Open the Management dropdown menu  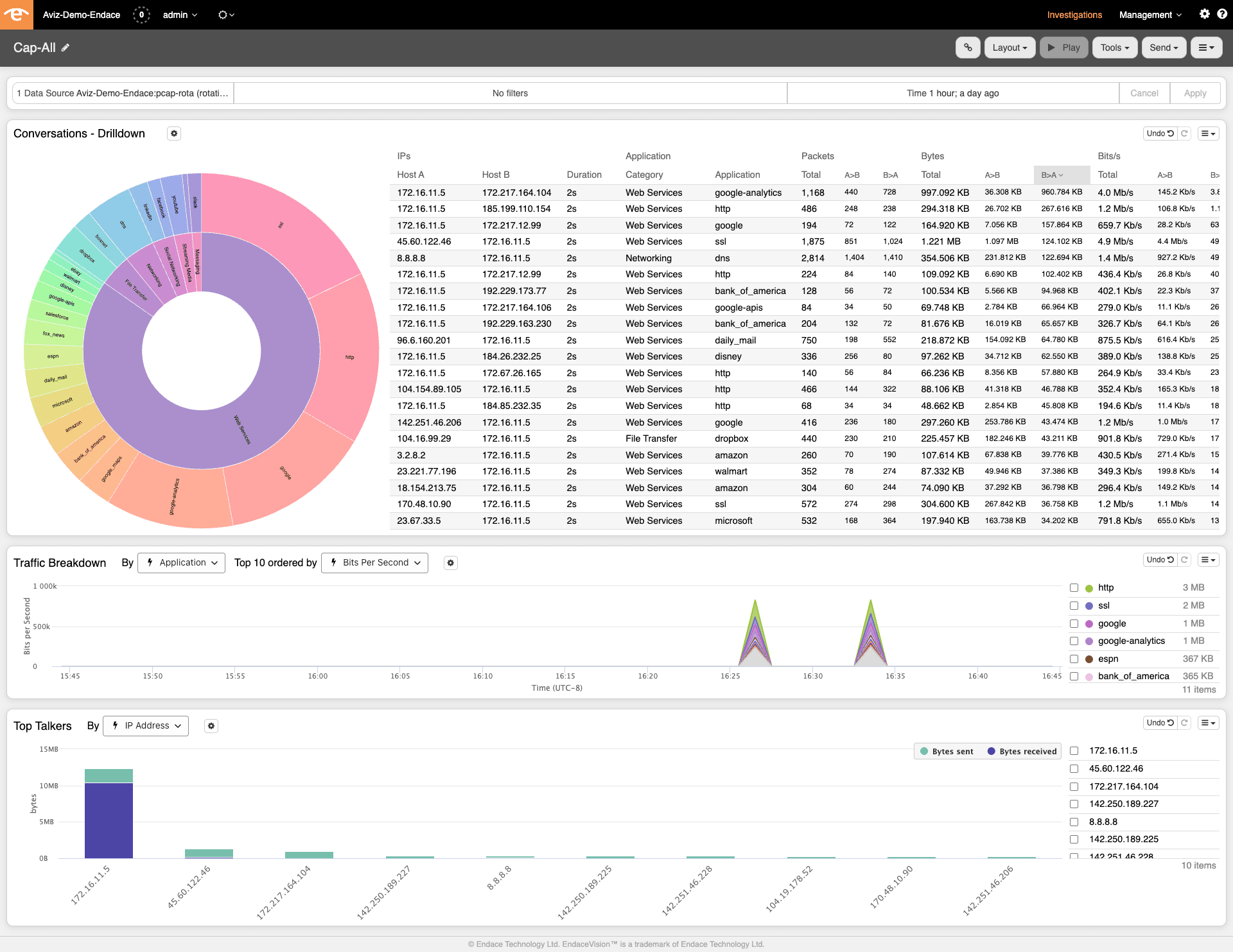tap(1150, 14)
